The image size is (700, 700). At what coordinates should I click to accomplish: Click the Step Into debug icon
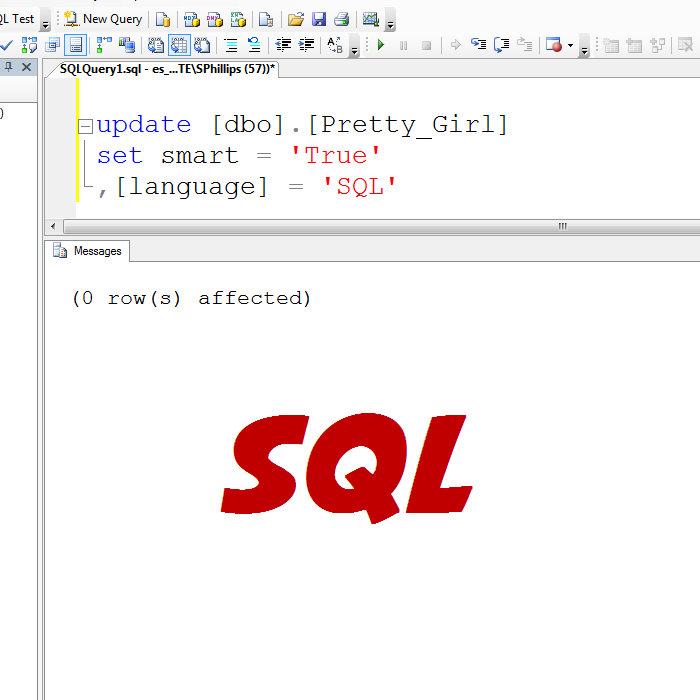[x=478, y=45]
